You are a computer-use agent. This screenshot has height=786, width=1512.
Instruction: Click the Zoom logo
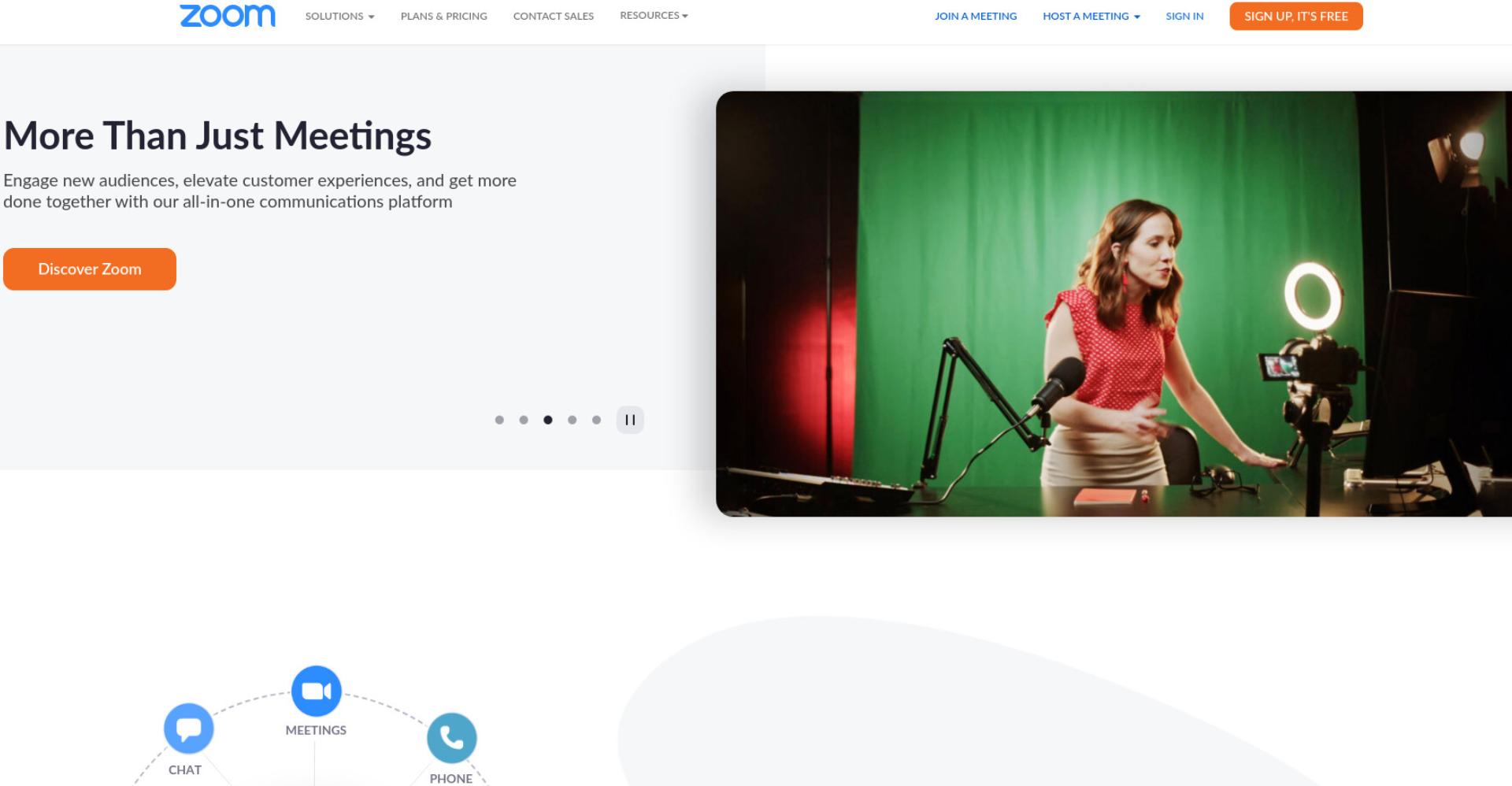pyautogui.click(x=228, y=16)
